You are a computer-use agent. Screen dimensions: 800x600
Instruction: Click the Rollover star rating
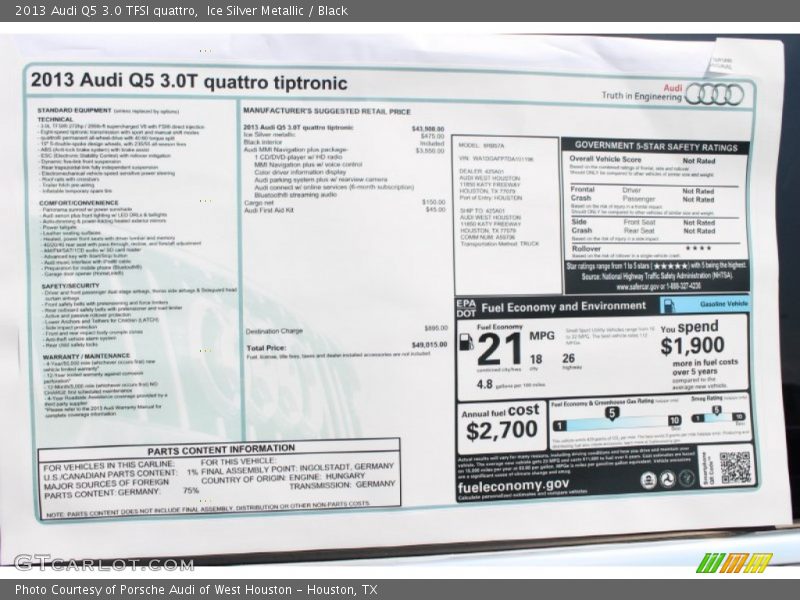[698, 248]
